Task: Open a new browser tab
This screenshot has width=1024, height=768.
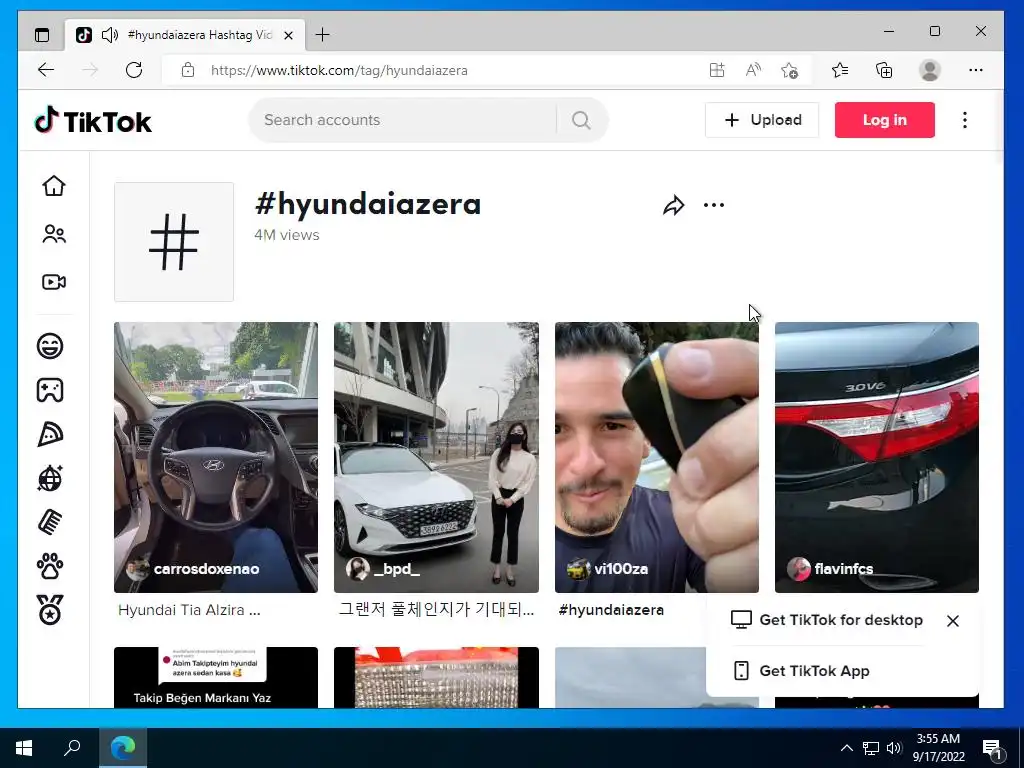Action: (x=323, y=35)
